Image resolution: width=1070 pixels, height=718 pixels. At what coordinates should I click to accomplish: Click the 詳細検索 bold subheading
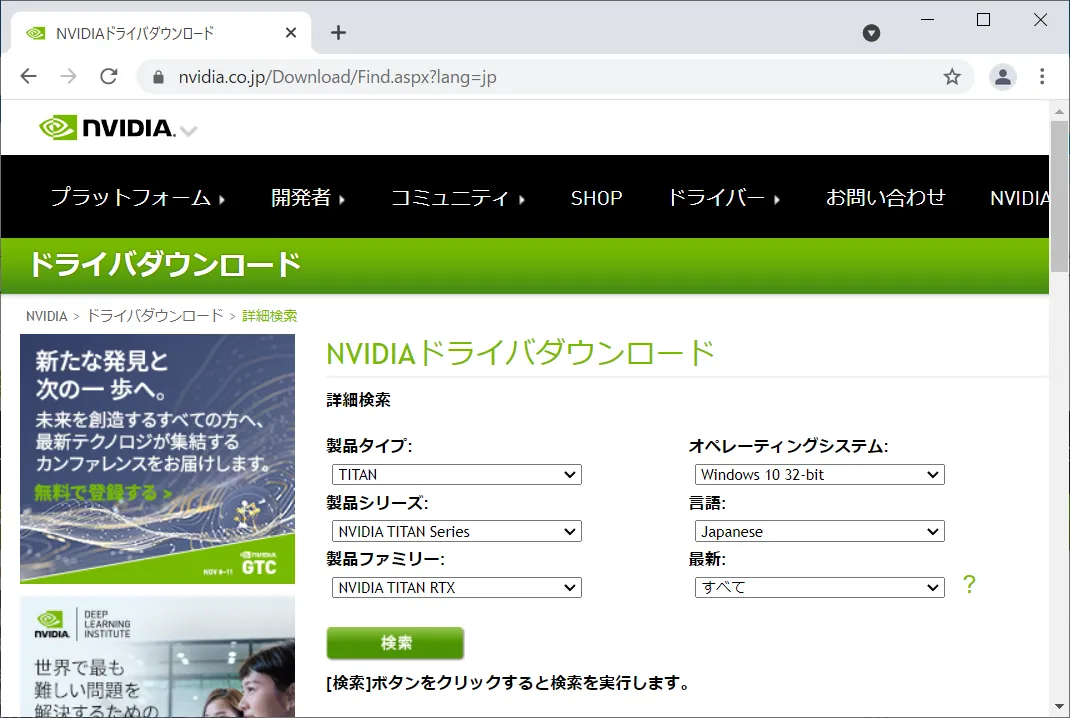coord(358,400)
